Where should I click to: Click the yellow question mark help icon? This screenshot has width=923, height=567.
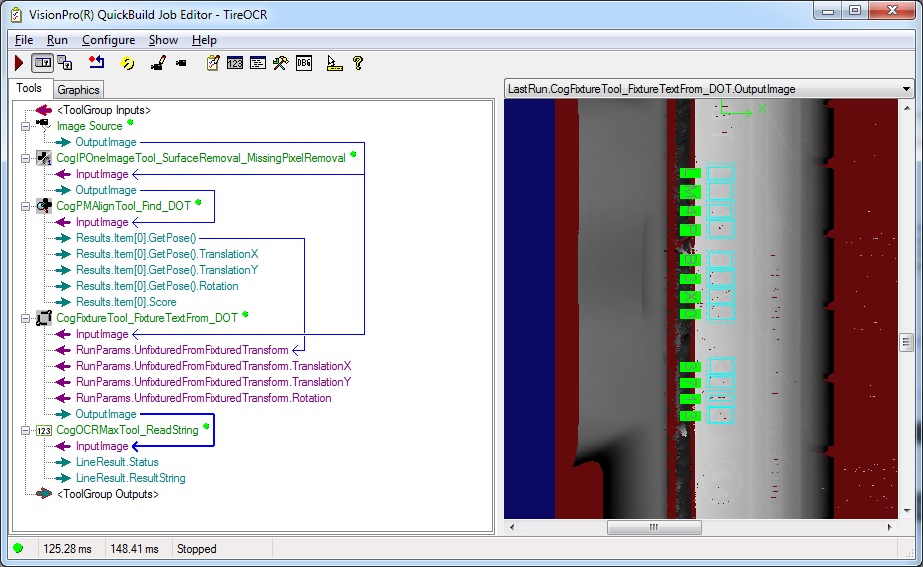(x=357, y=63)
